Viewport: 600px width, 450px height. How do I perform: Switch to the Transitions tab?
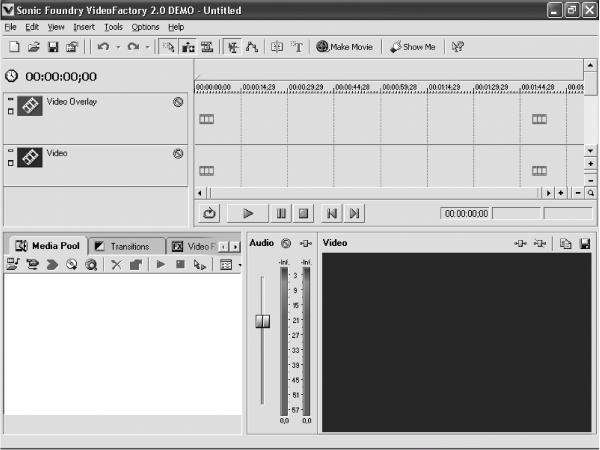(127, 246)
